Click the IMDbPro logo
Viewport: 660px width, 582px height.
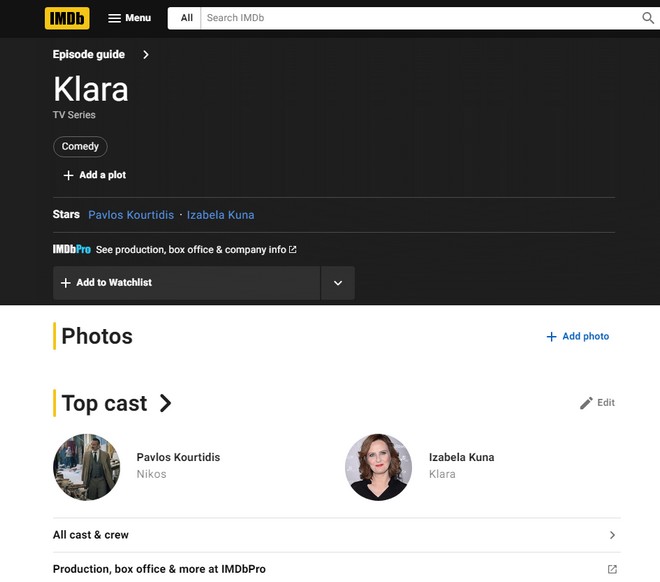(71, 250)
